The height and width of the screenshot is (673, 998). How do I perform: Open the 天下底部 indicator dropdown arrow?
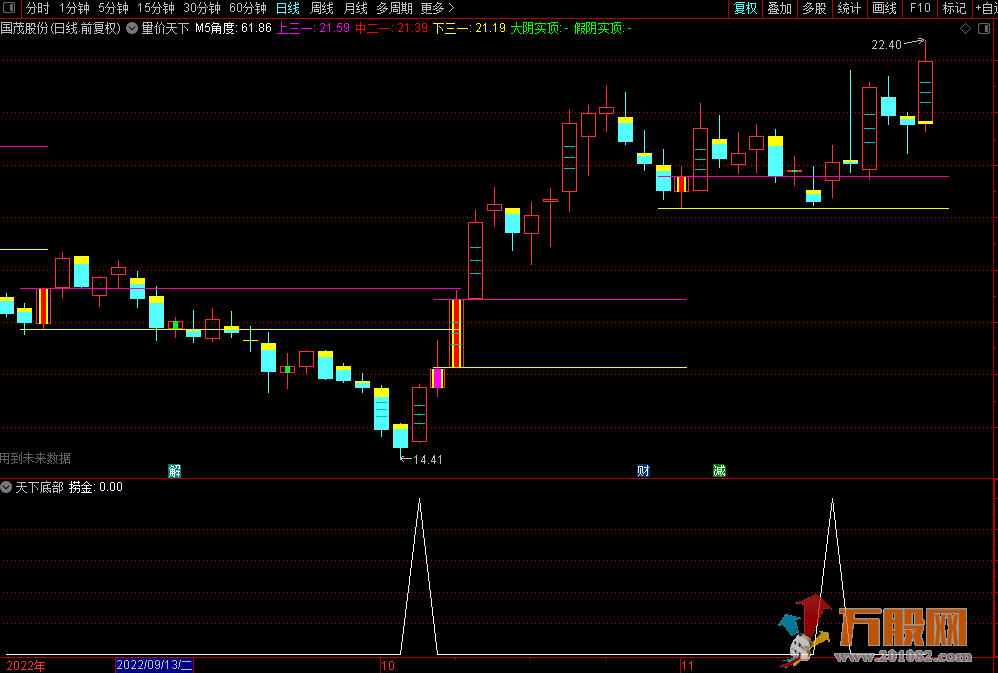(6, 487)
